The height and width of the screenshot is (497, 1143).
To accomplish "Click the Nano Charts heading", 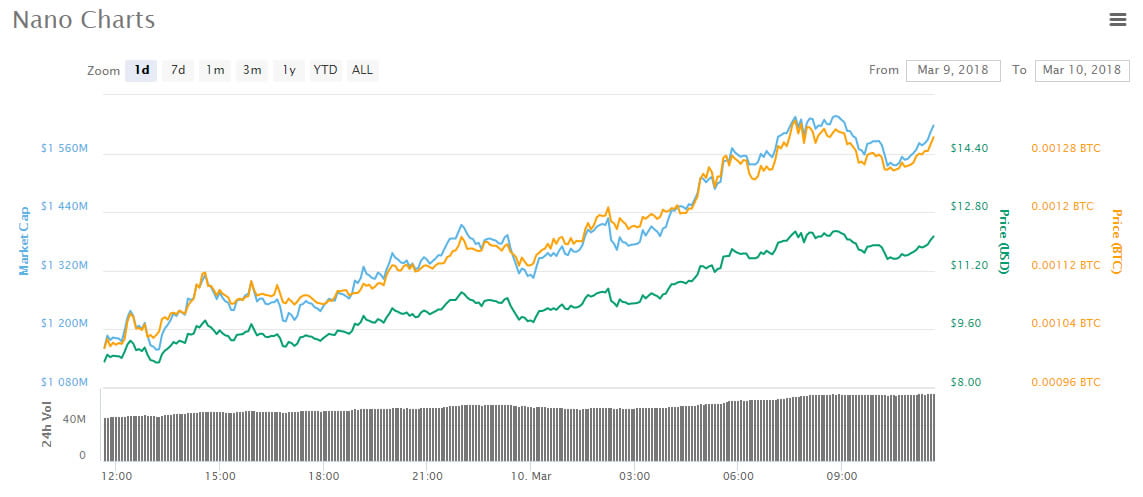I will tap(84, 20).
